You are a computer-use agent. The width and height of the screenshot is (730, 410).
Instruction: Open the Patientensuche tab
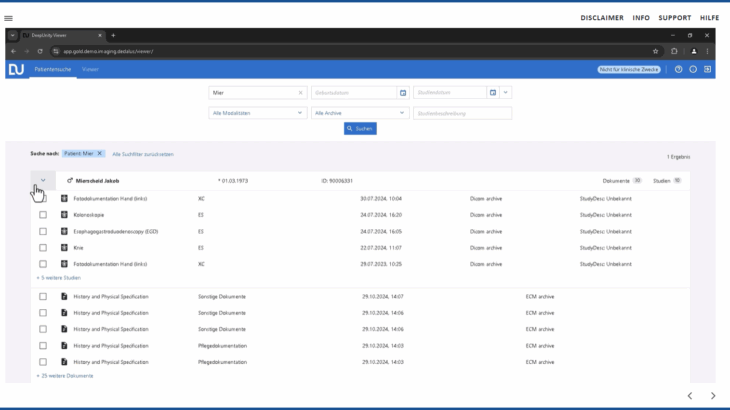coord(53,69)
